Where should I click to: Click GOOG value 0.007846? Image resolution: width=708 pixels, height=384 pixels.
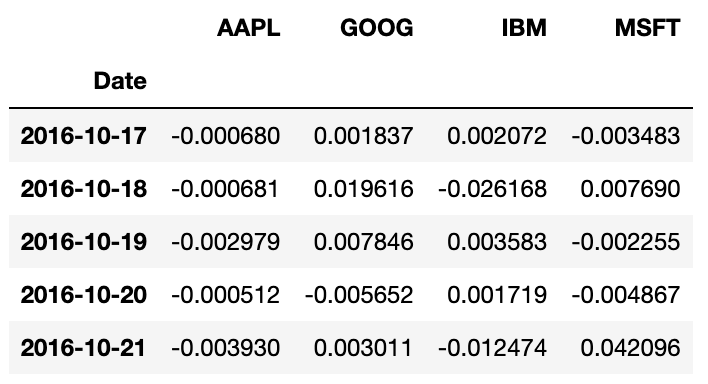(363, 242)
